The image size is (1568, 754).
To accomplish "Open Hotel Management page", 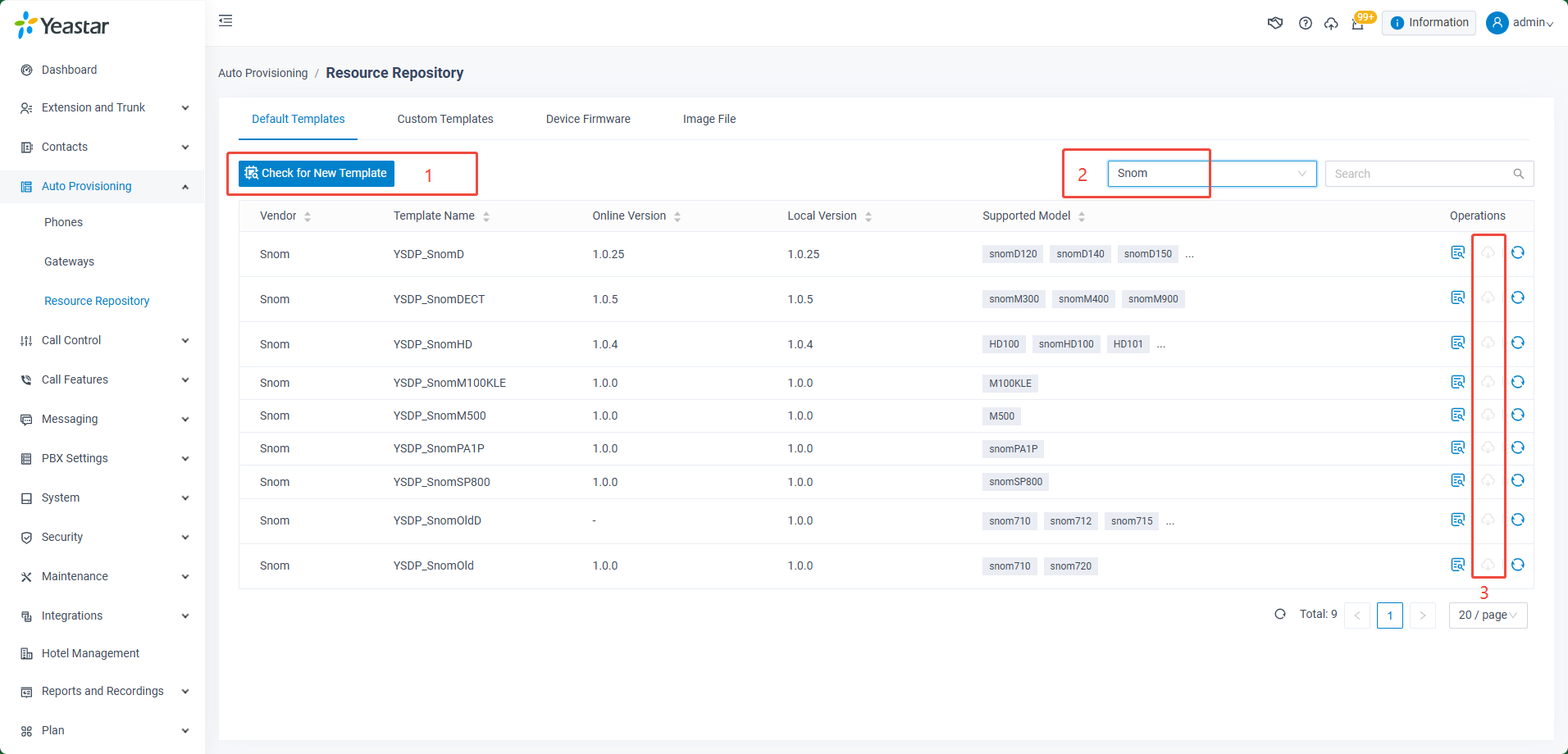I will pos(90,653).
